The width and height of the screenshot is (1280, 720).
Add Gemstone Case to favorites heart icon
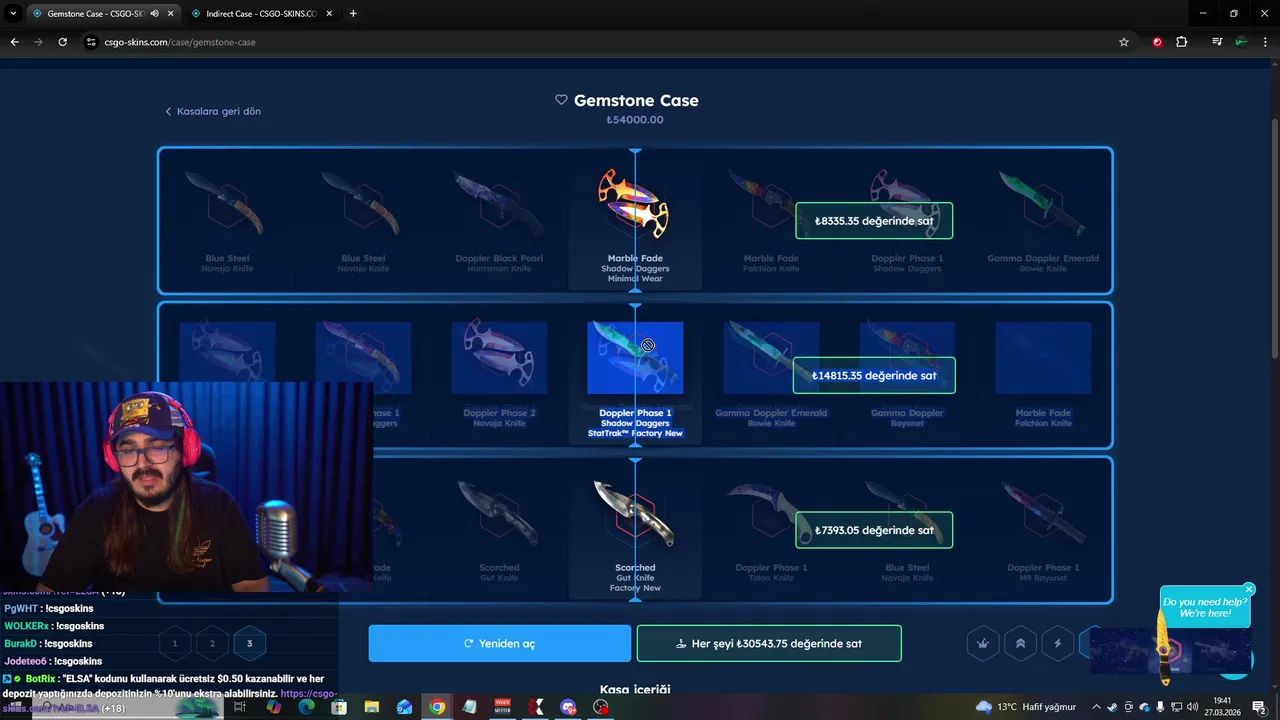coord(561,100)
